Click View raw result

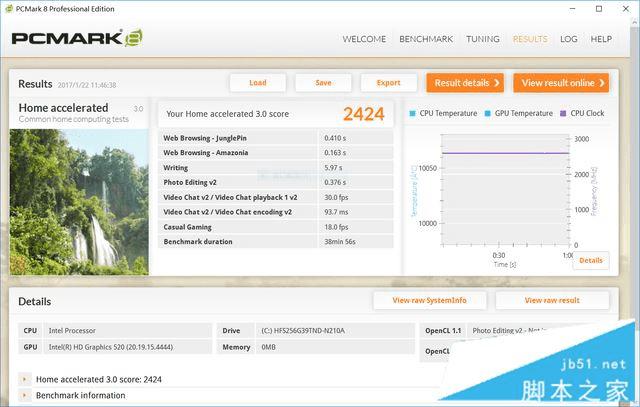(x=552, y=300)
